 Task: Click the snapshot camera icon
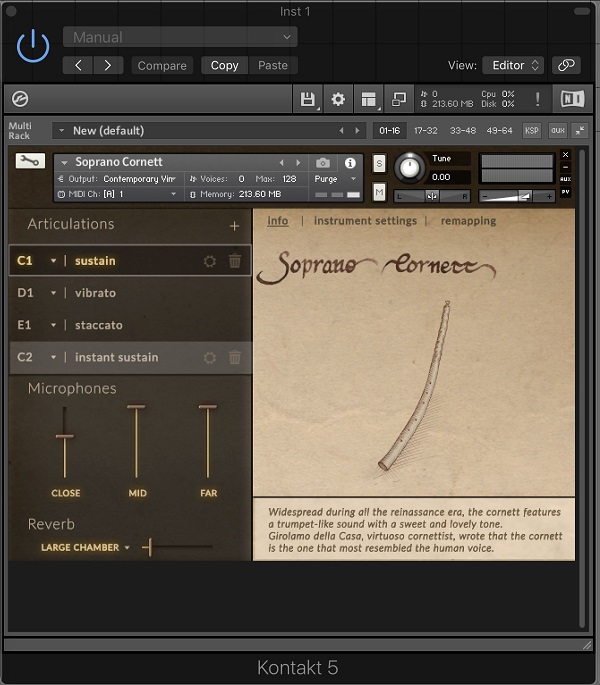click(323, 163)
